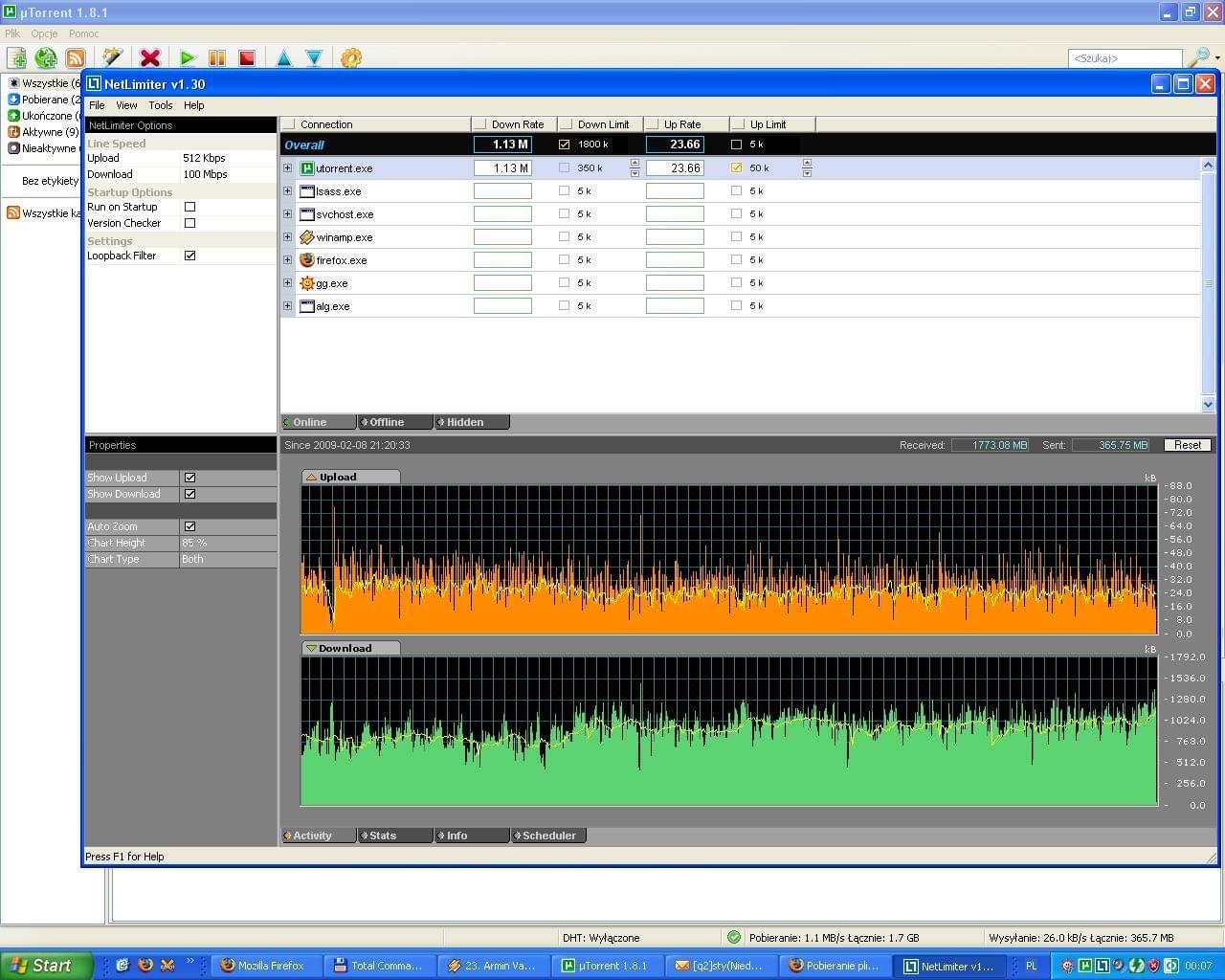Expand utorrent.exe connection tree
The height and width of the screenshot is (980, 1225).
coord(287,168)
